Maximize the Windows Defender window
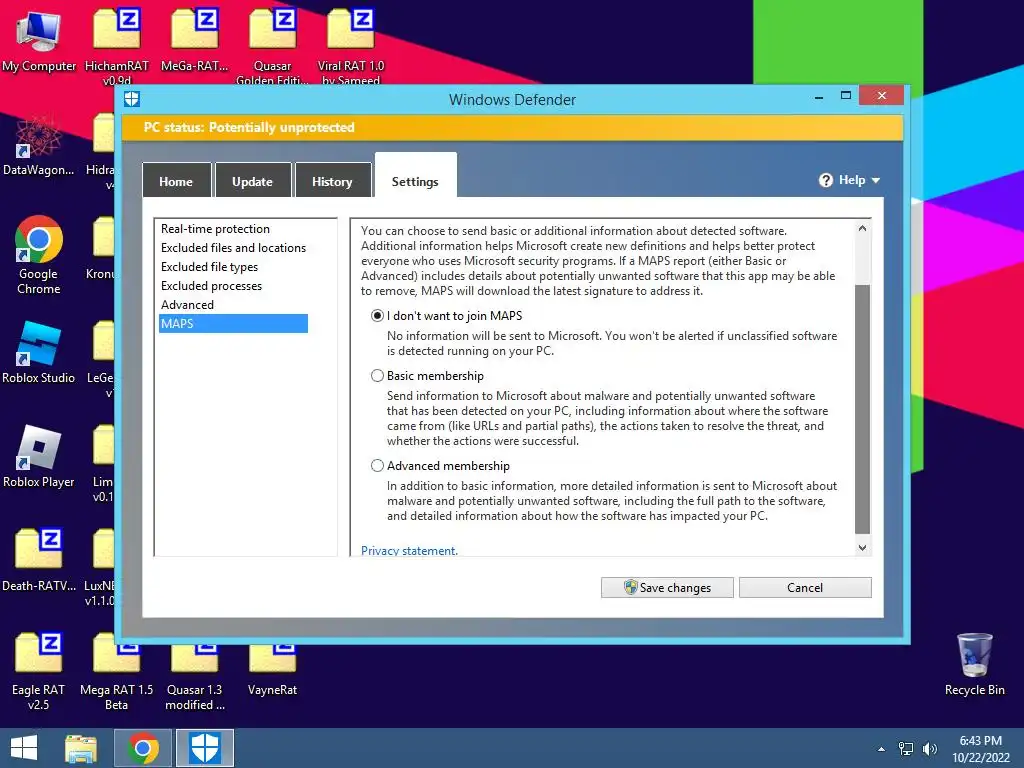The image size is (1024, 768). (x=846, y=96)
